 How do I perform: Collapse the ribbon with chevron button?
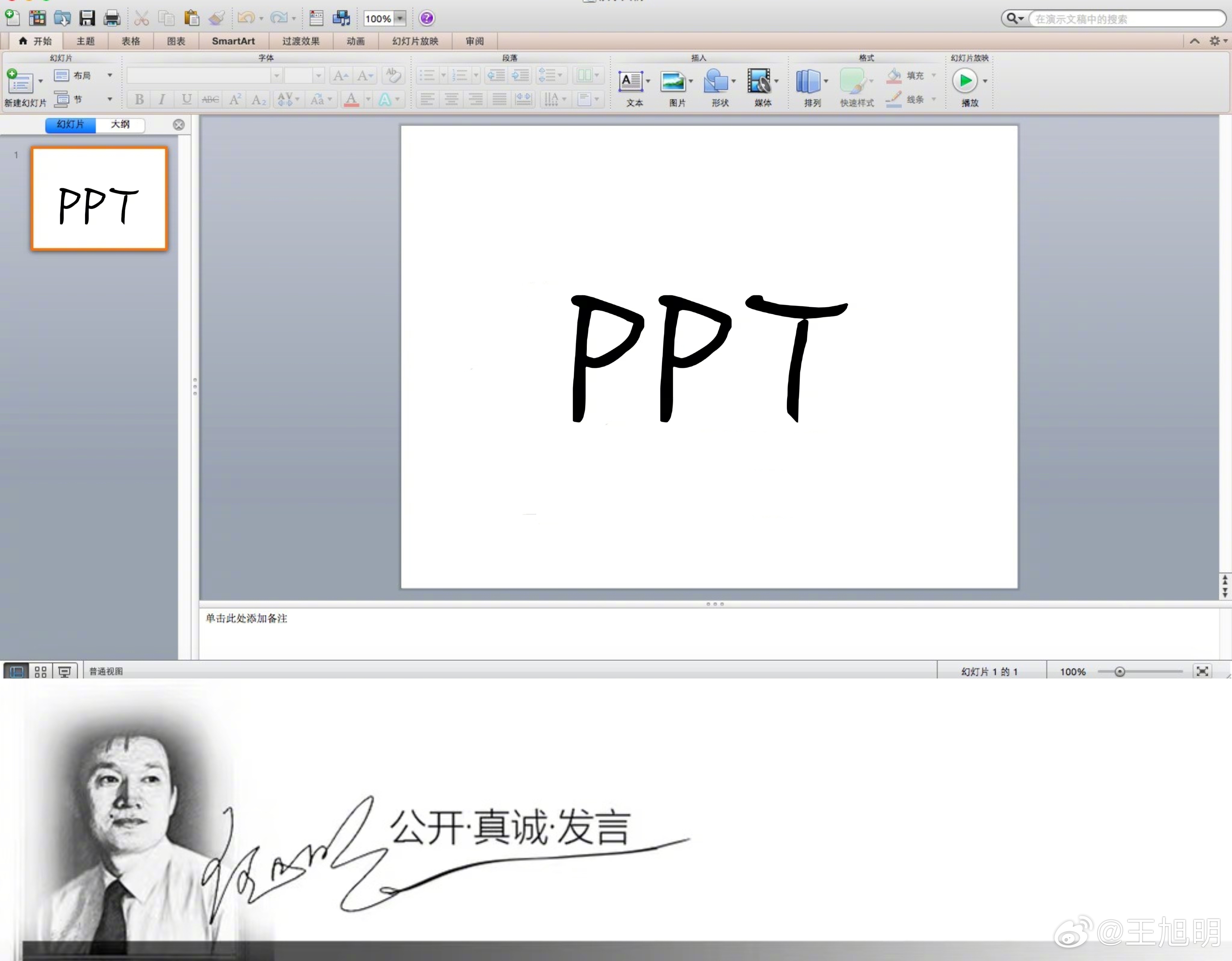[1195, 41]
